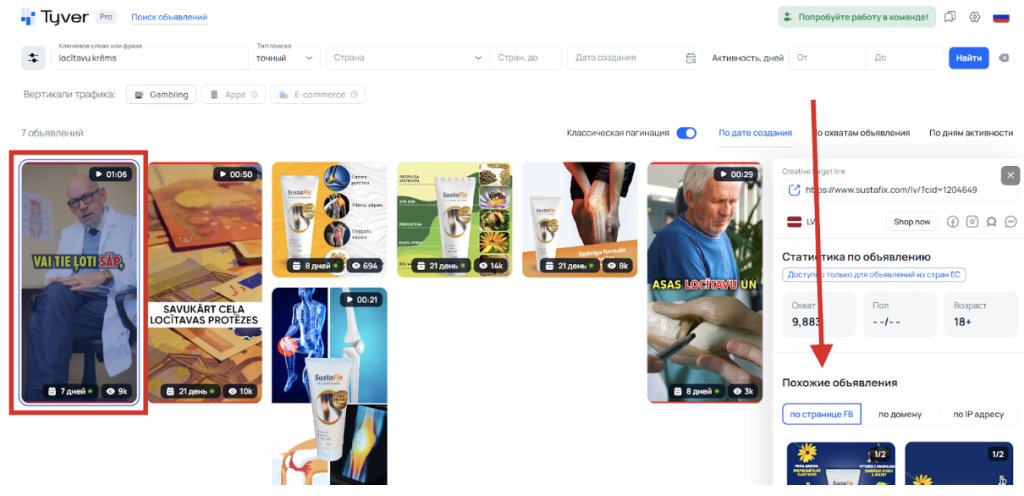The width and height of the screenshot is (1024, 496).
Task: Click the Messenger icon in the ad panel
Action: [1011, 221]
